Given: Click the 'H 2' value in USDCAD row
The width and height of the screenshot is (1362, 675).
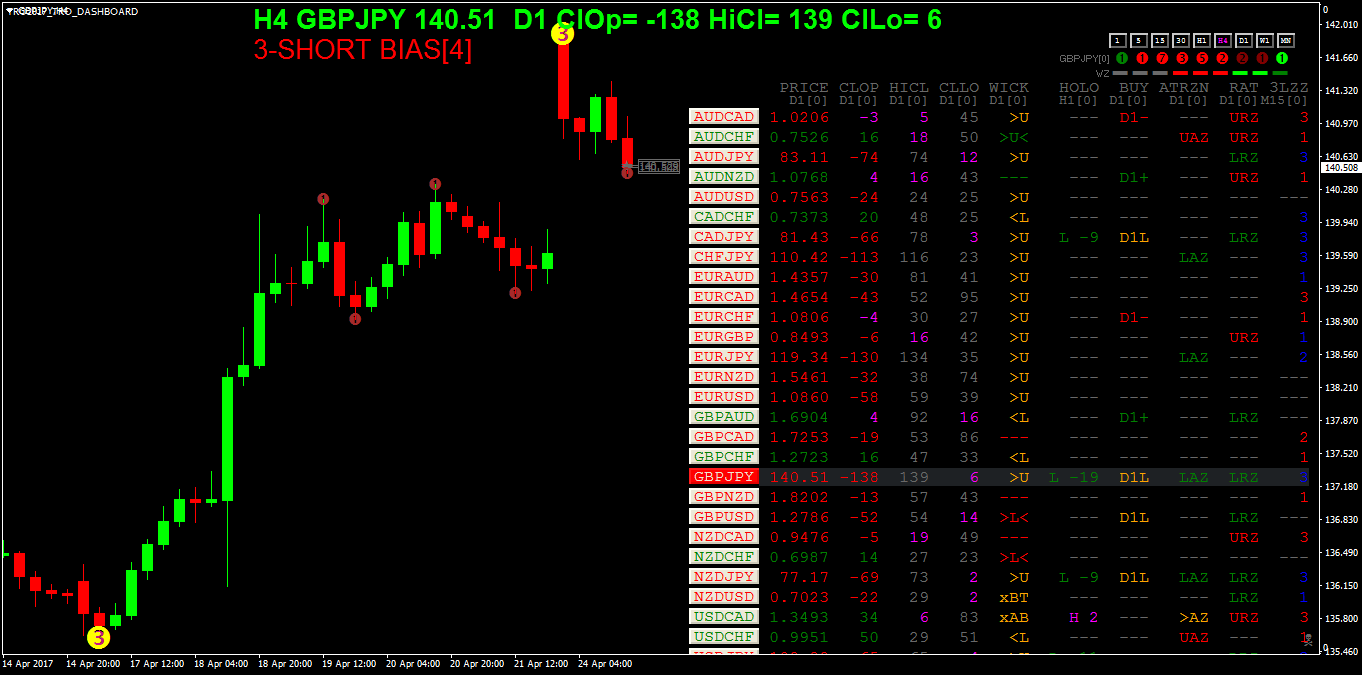Looking at the screenshot, I should coord(1084,617).
